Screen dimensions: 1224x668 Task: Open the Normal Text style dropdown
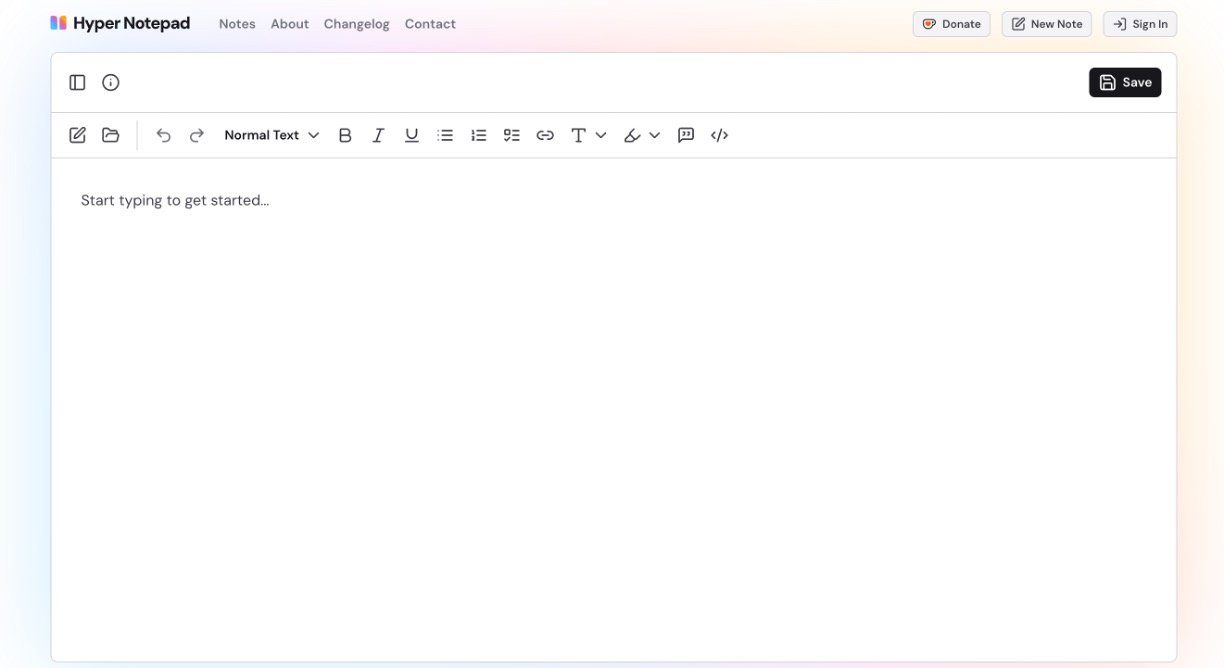[x=270, y=134]
